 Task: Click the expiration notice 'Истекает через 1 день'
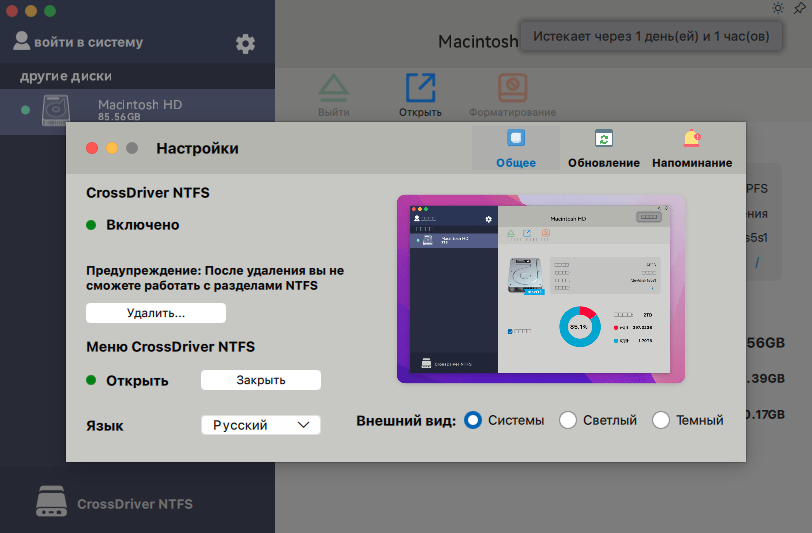coord(651,36)
